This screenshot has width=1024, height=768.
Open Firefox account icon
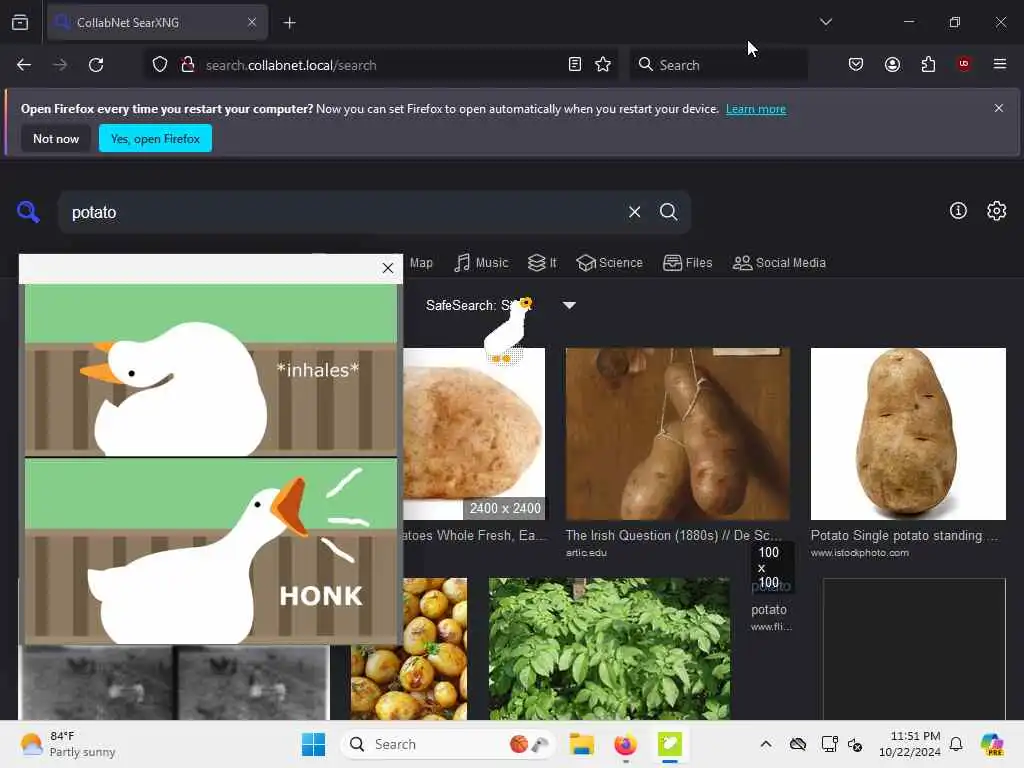[892, 65]
